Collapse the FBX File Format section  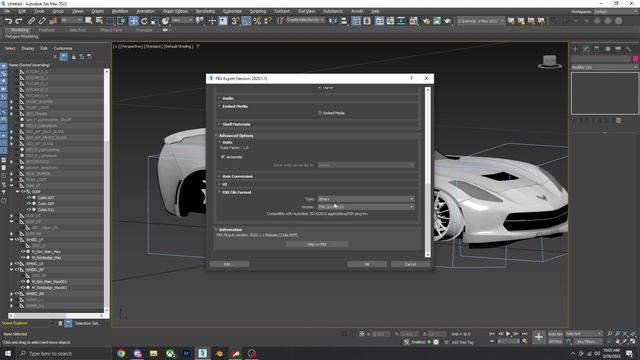236,192
